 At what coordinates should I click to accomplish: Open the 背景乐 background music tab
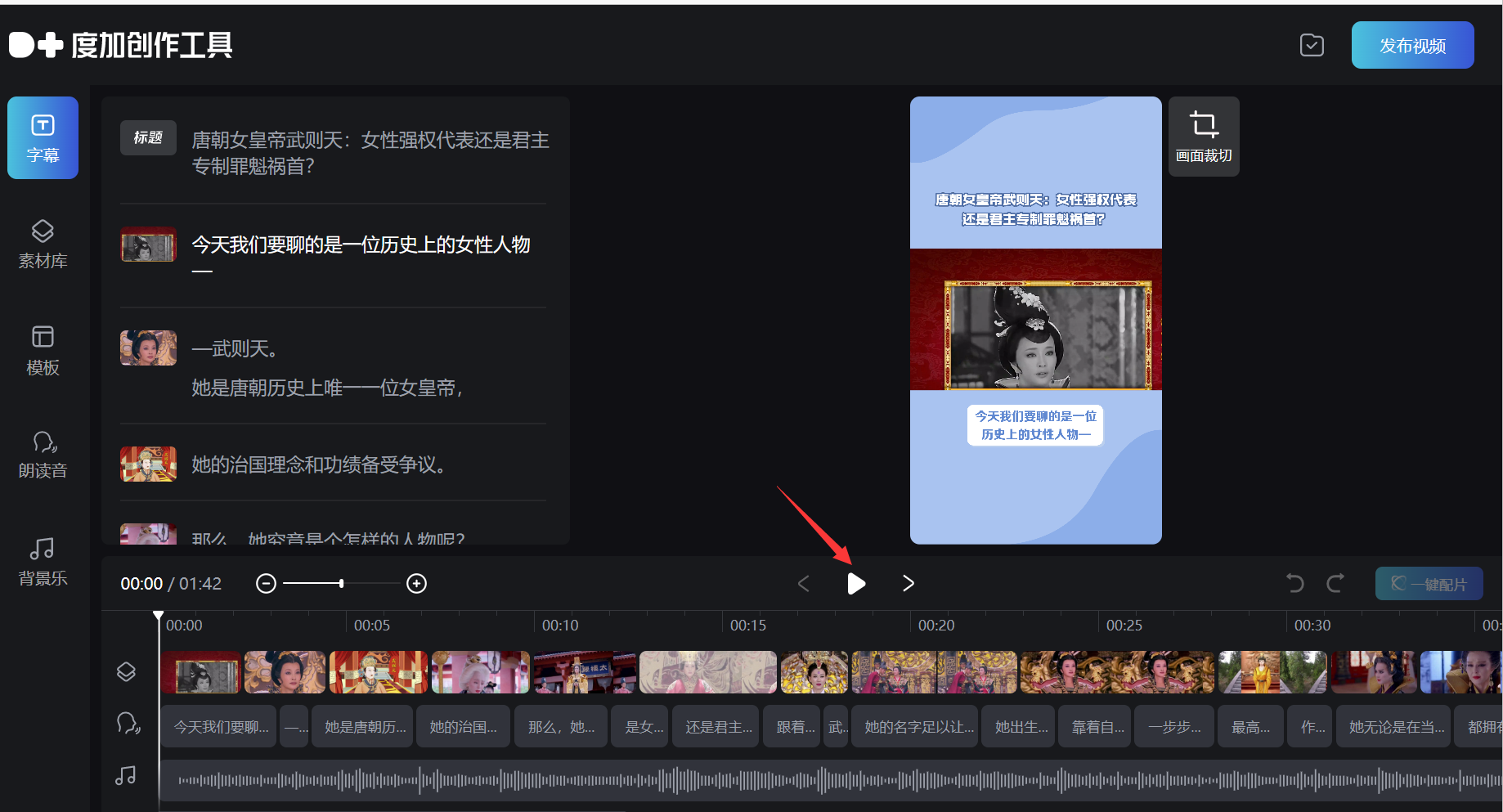tap(43, 561)
